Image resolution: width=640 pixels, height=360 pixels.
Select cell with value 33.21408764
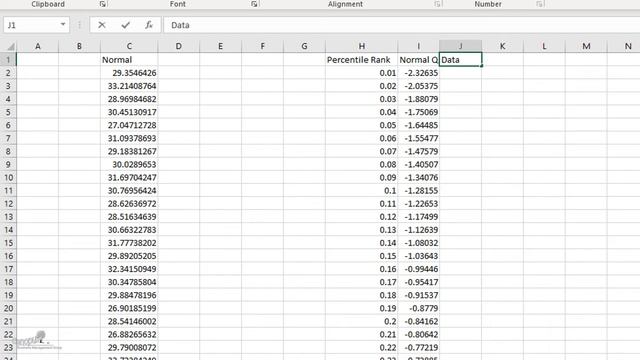click(129, 86)
